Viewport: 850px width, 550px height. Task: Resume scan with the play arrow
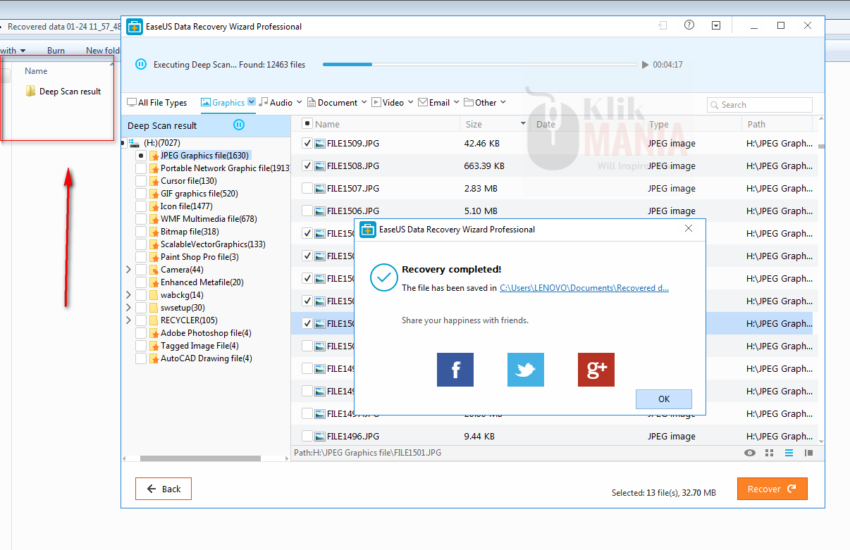pyautogui.click(x=645, y=64)
